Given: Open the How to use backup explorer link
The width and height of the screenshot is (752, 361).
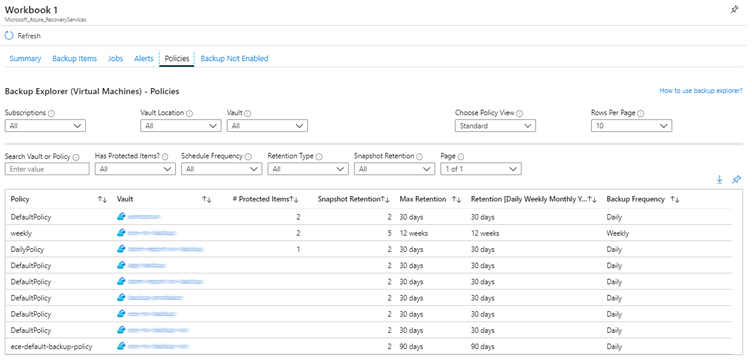Looking at the screenshot, I should [x=701, y=90].
